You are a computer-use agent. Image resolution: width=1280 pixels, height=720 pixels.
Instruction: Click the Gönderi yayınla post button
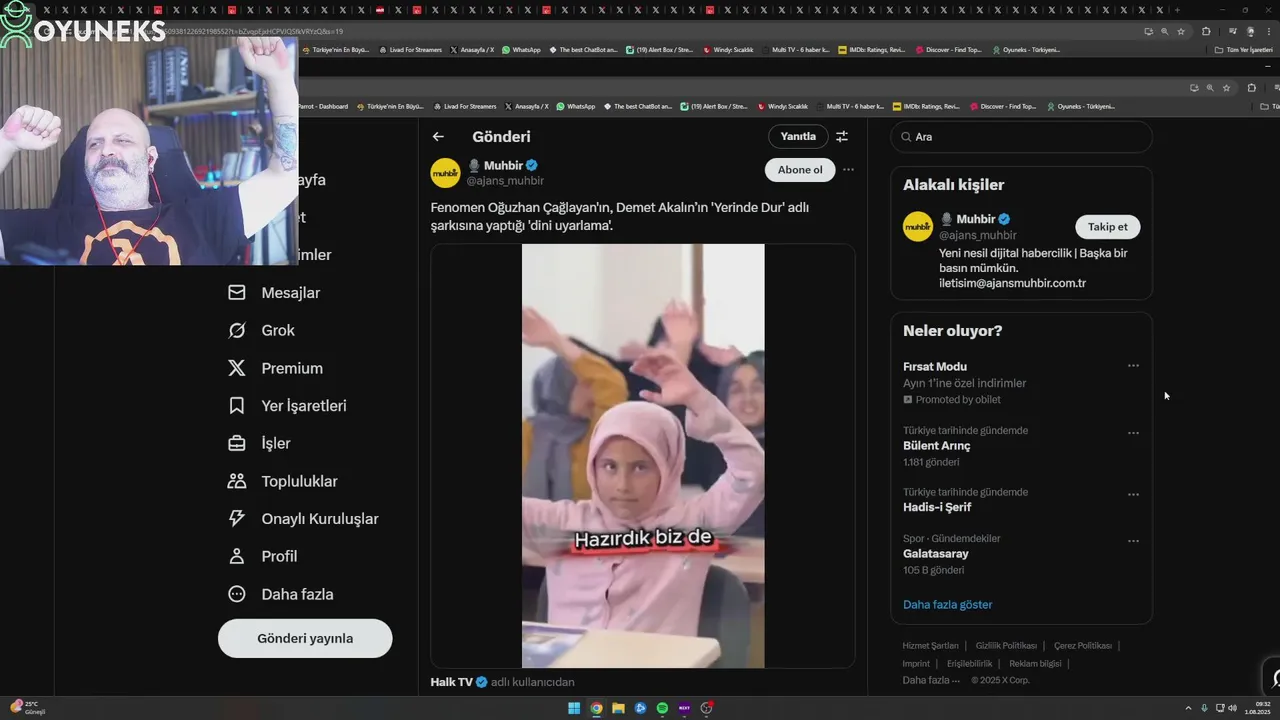305,638
